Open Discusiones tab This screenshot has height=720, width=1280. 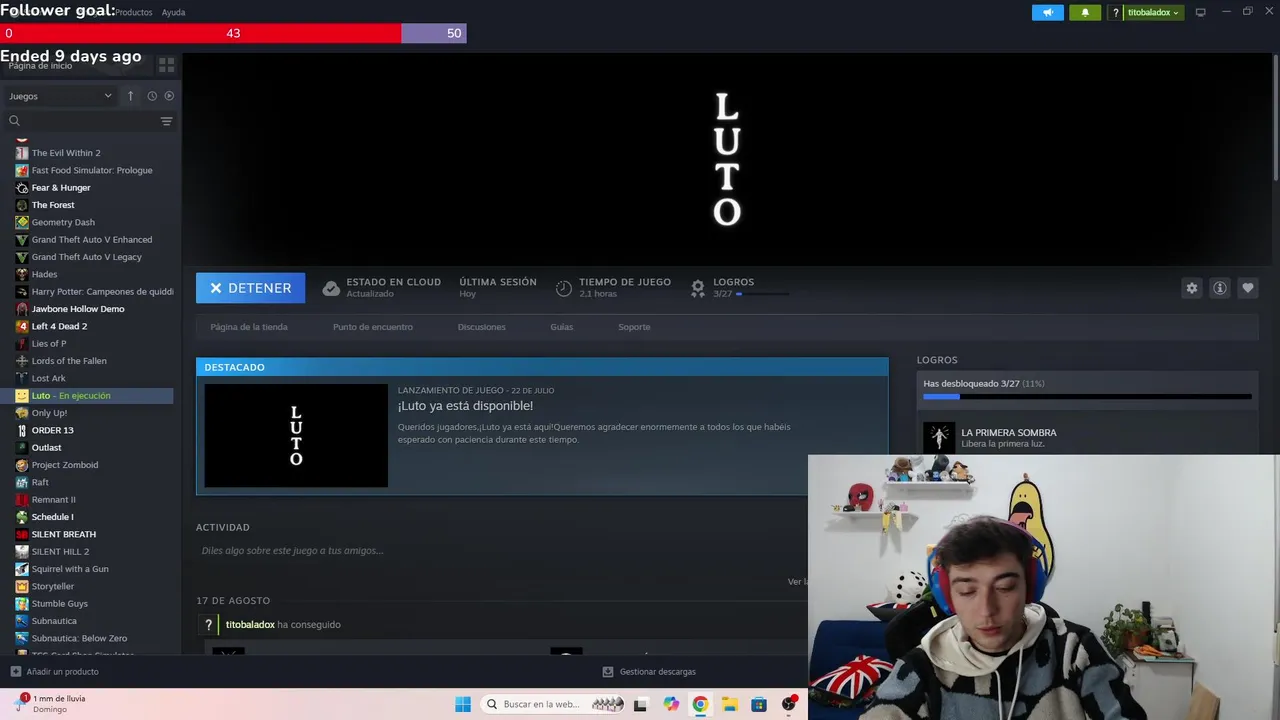point(482,327)
